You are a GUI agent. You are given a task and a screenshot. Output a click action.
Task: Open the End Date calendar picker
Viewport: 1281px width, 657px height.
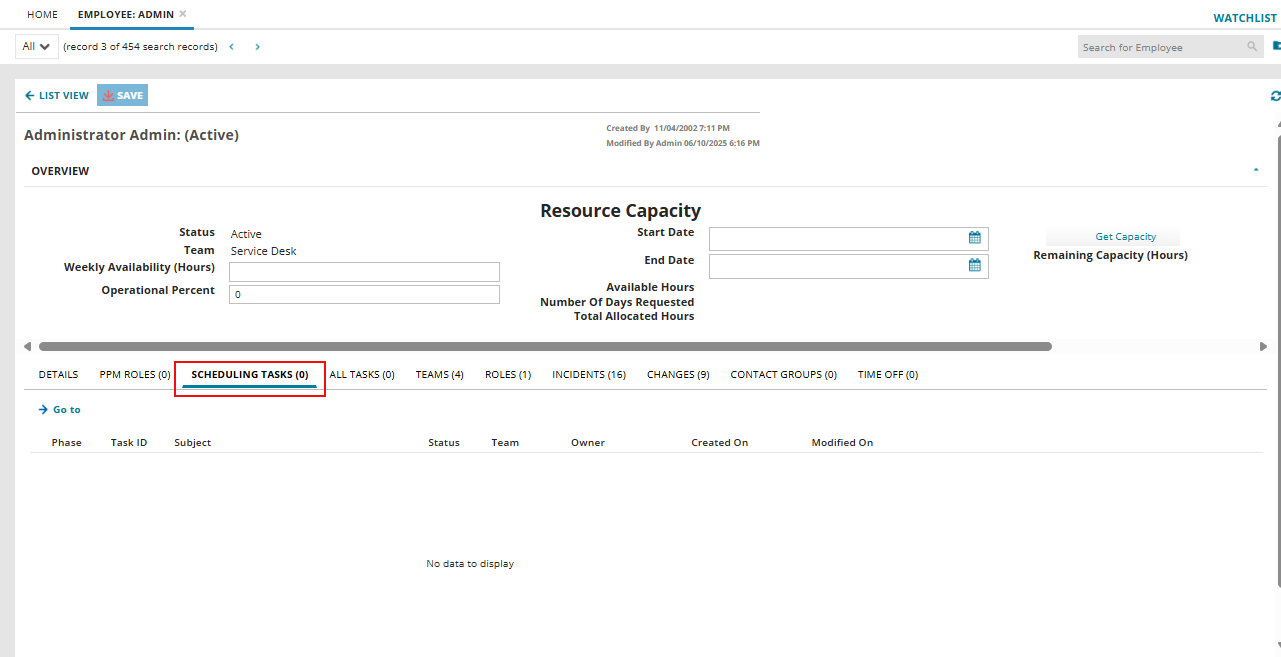pos(974,266)
